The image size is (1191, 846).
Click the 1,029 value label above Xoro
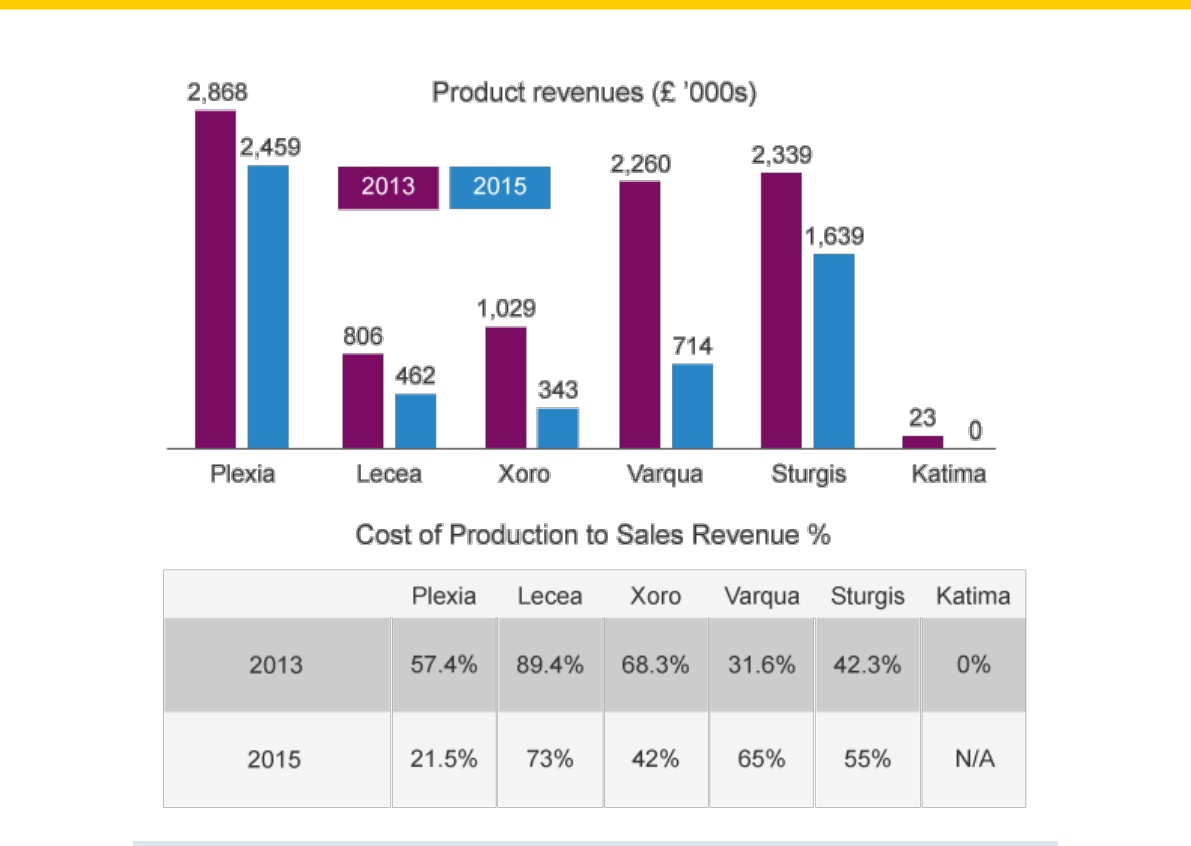tap(506, 308)
